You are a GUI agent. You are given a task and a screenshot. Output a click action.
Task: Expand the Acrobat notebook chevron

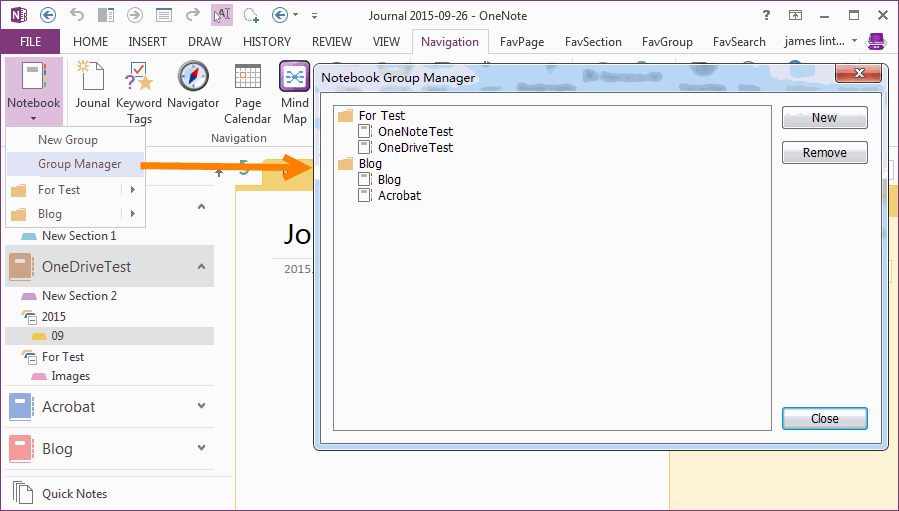pos(201,406)
